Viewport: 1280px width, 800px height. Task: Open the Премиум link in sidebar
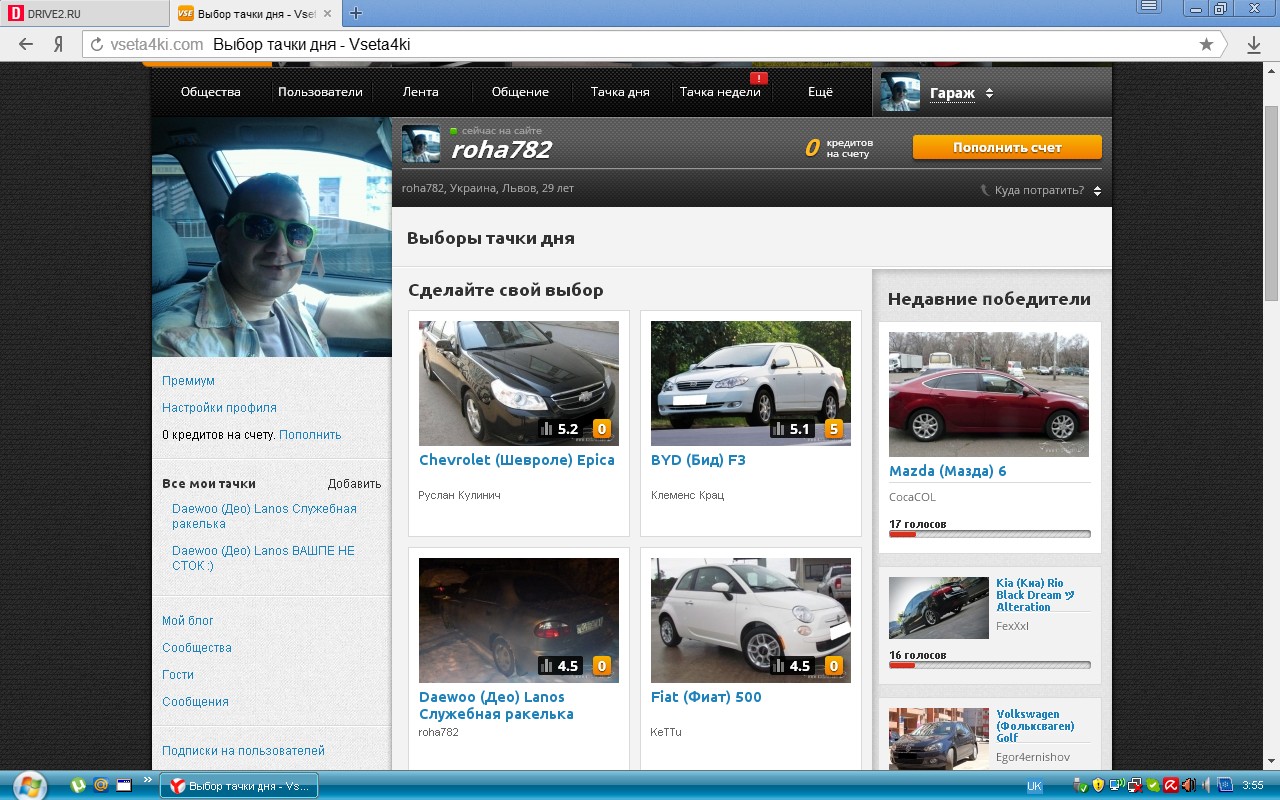click(x=188, y=381)
